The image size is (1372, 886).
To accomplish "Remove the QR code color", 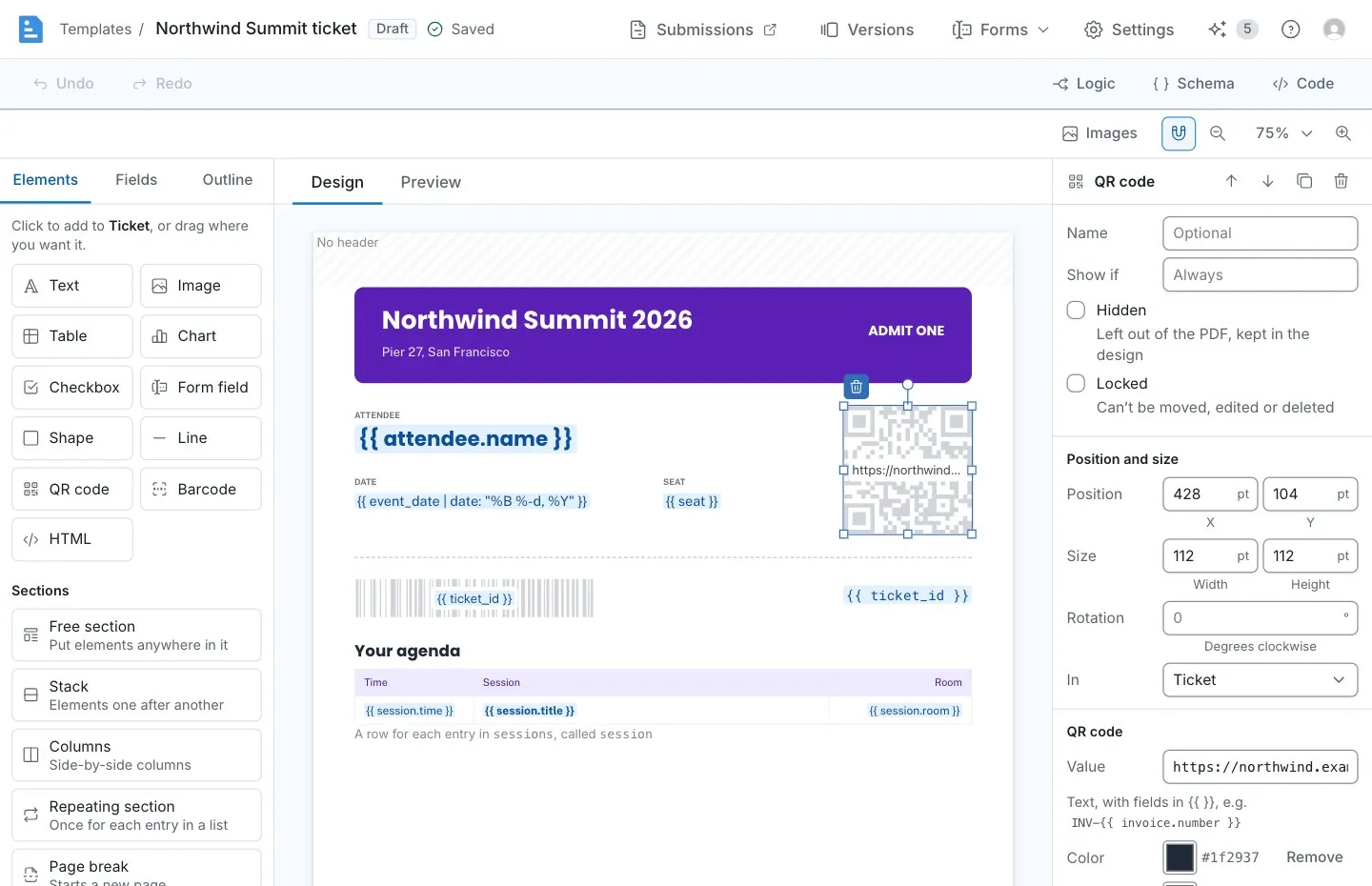I will pyautogui.click(x=1314, y=857).
